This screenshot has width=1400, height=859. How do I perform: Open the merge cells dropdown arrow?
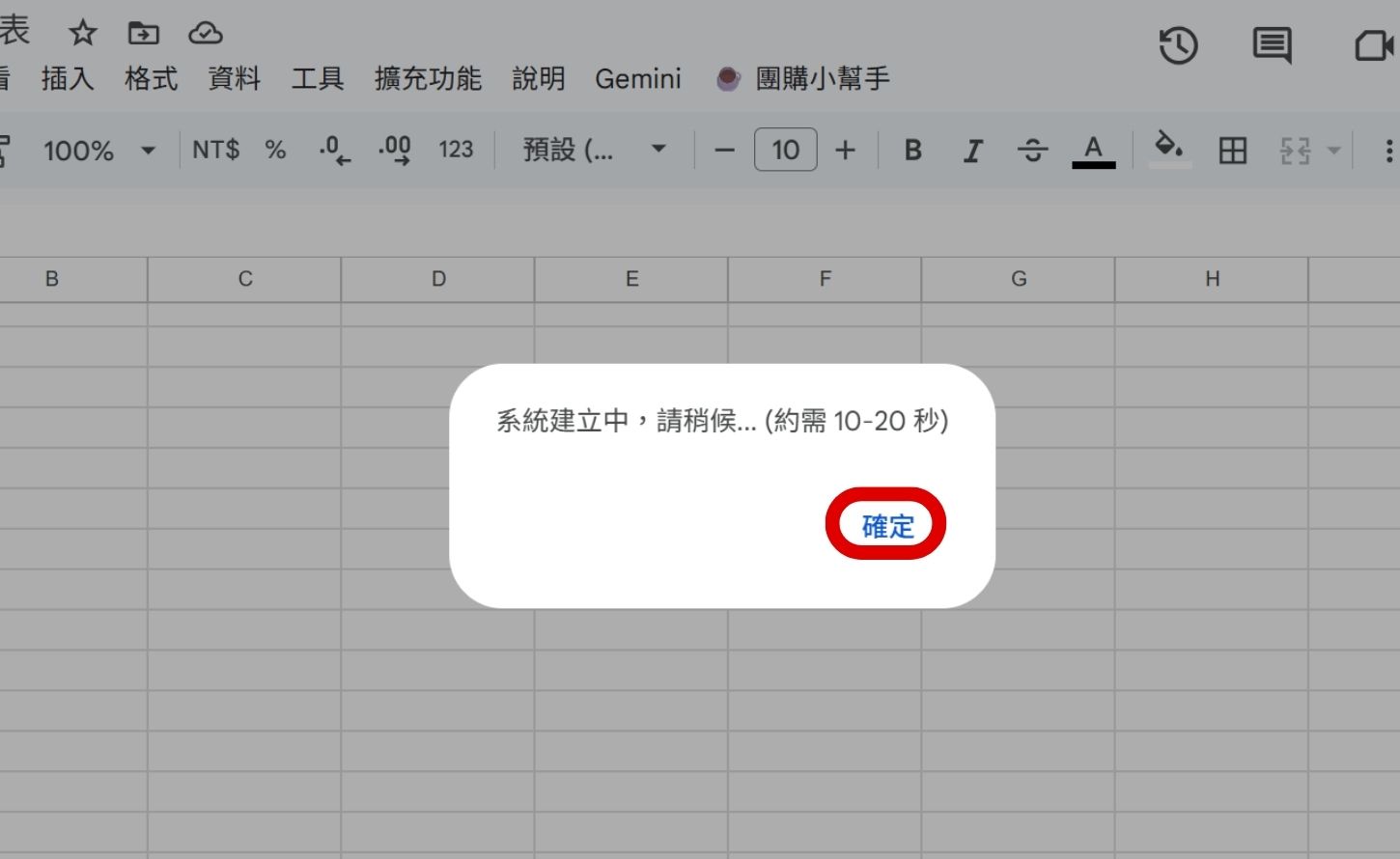pos(1331,150)
